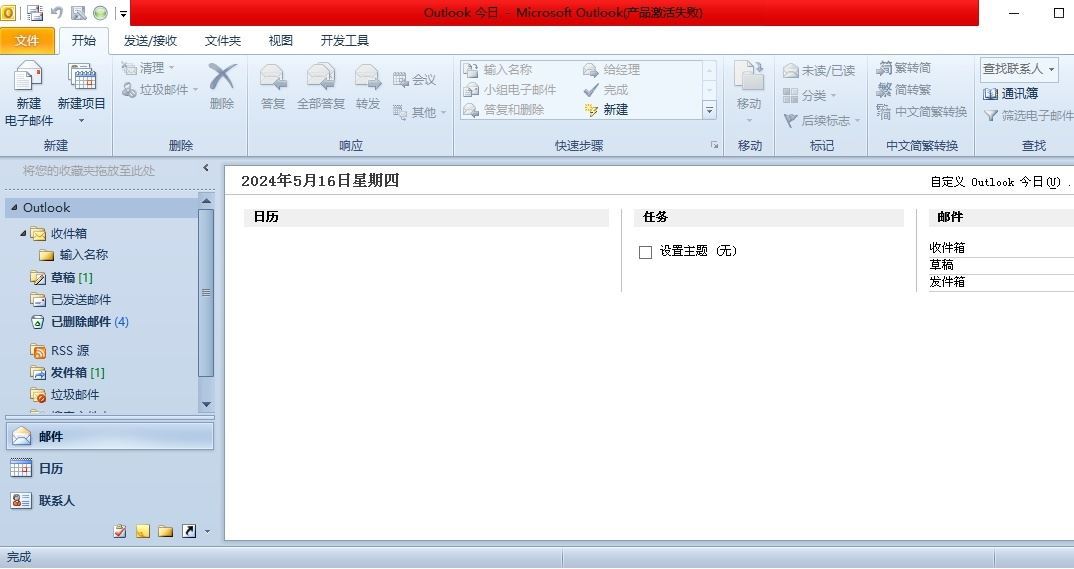
Task: Open the Calendar (日历) navigation button
Action: tap(110, 468)
